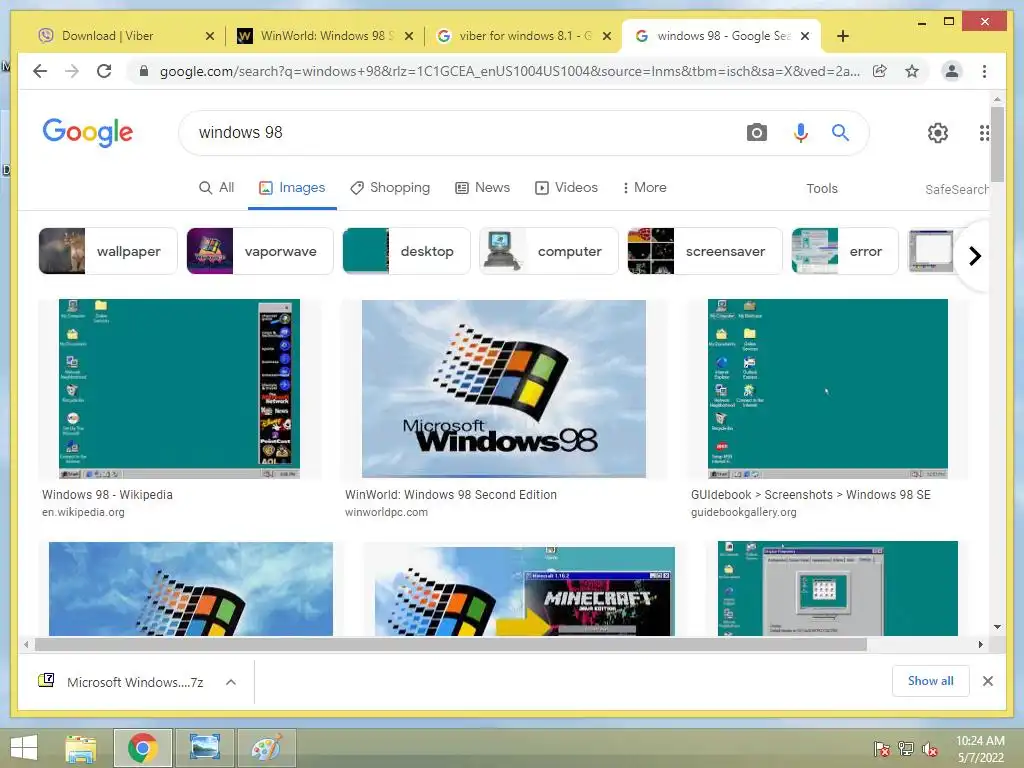Filter by the vaporwave chip
The height and width of the screenshot is (768, 1024).
pos(259,251)
